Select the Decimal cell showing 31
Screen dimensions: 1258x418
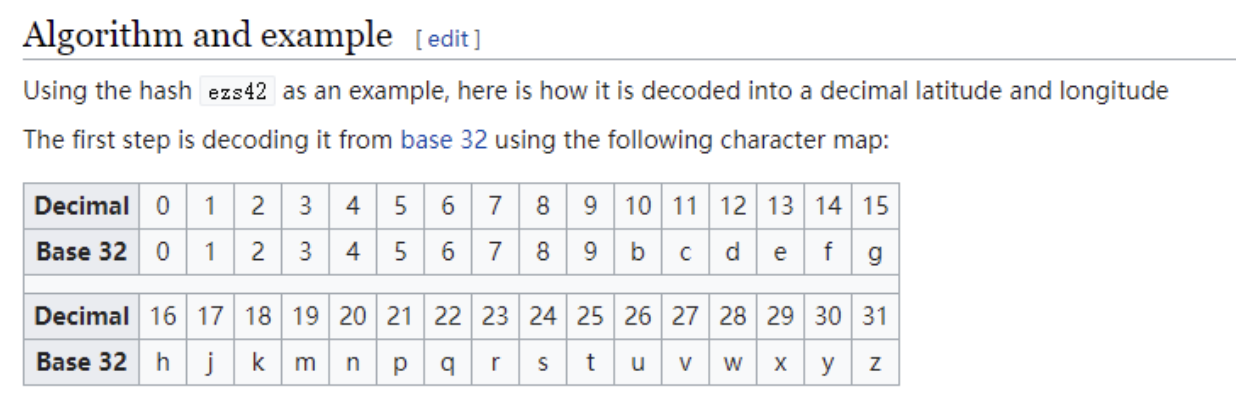[x=875, y=318]
